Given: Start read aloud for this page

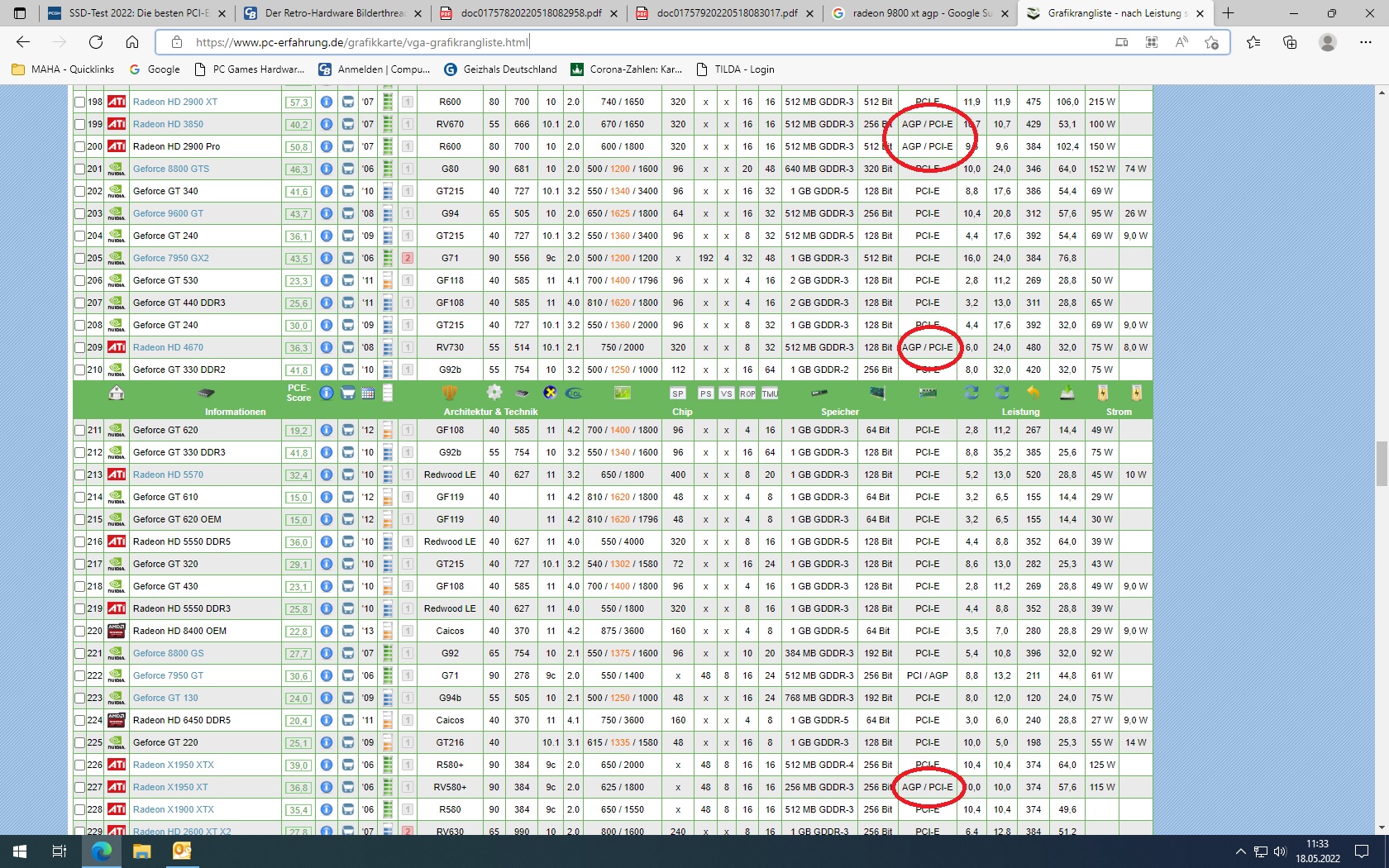Looking at the screenshot, I should point(1181,42).
